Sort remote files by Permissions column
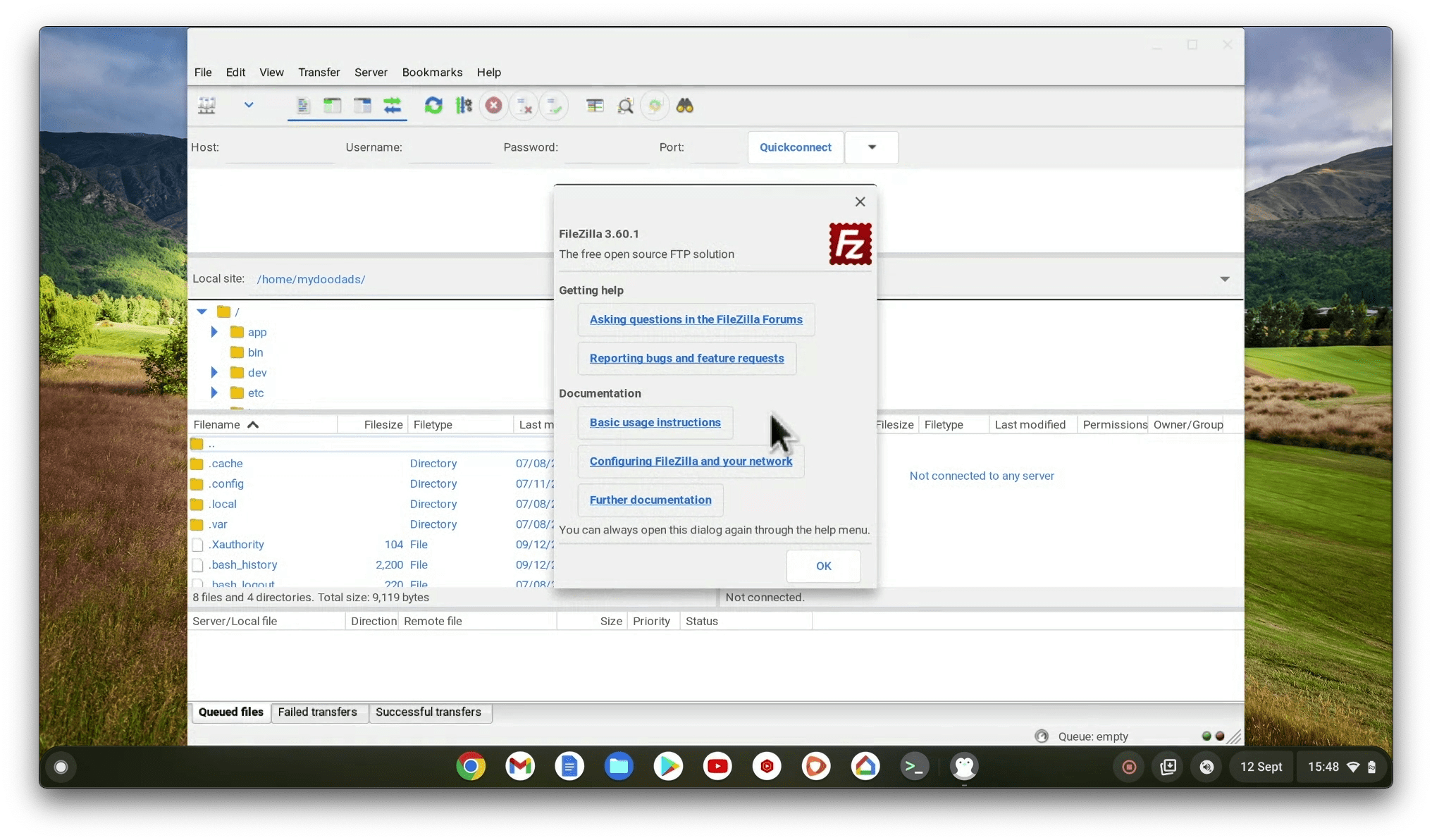Viewport: 1432px width, 840px height. tap(1113, 424)
